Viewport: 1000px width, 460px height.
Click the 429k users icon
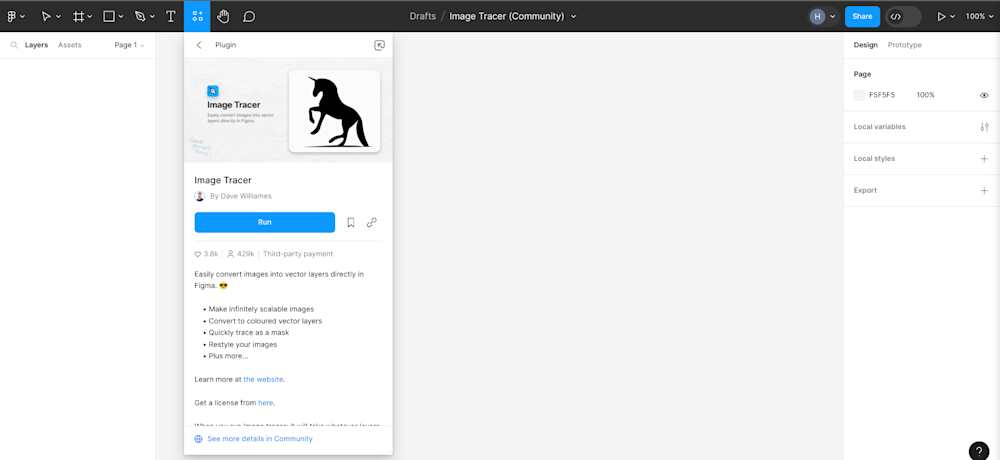click(231, 254)
